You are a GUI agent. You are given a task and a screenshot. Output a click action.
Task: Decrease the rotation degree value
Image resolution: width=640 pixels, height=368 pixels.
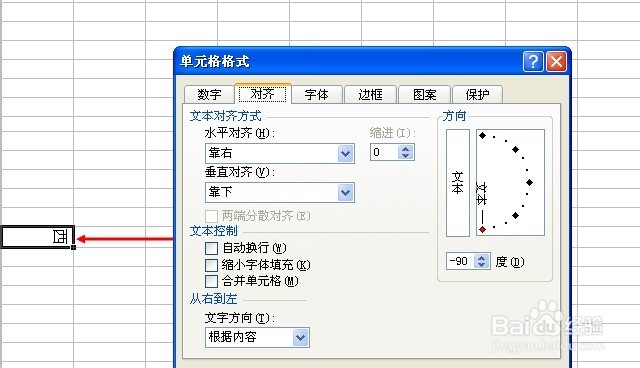[482, 265]
